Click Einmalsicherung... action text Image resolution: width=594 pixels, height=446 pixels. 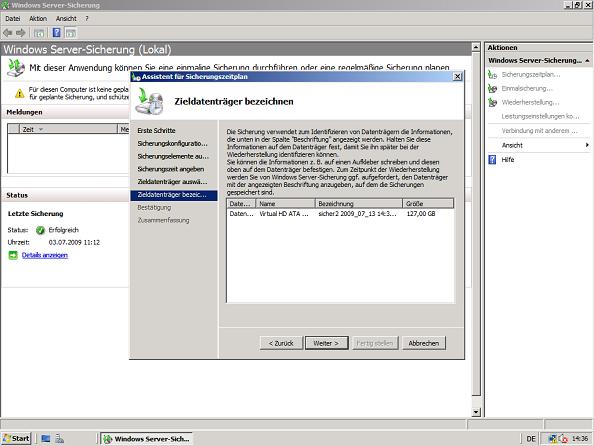[x=527, y=88]
